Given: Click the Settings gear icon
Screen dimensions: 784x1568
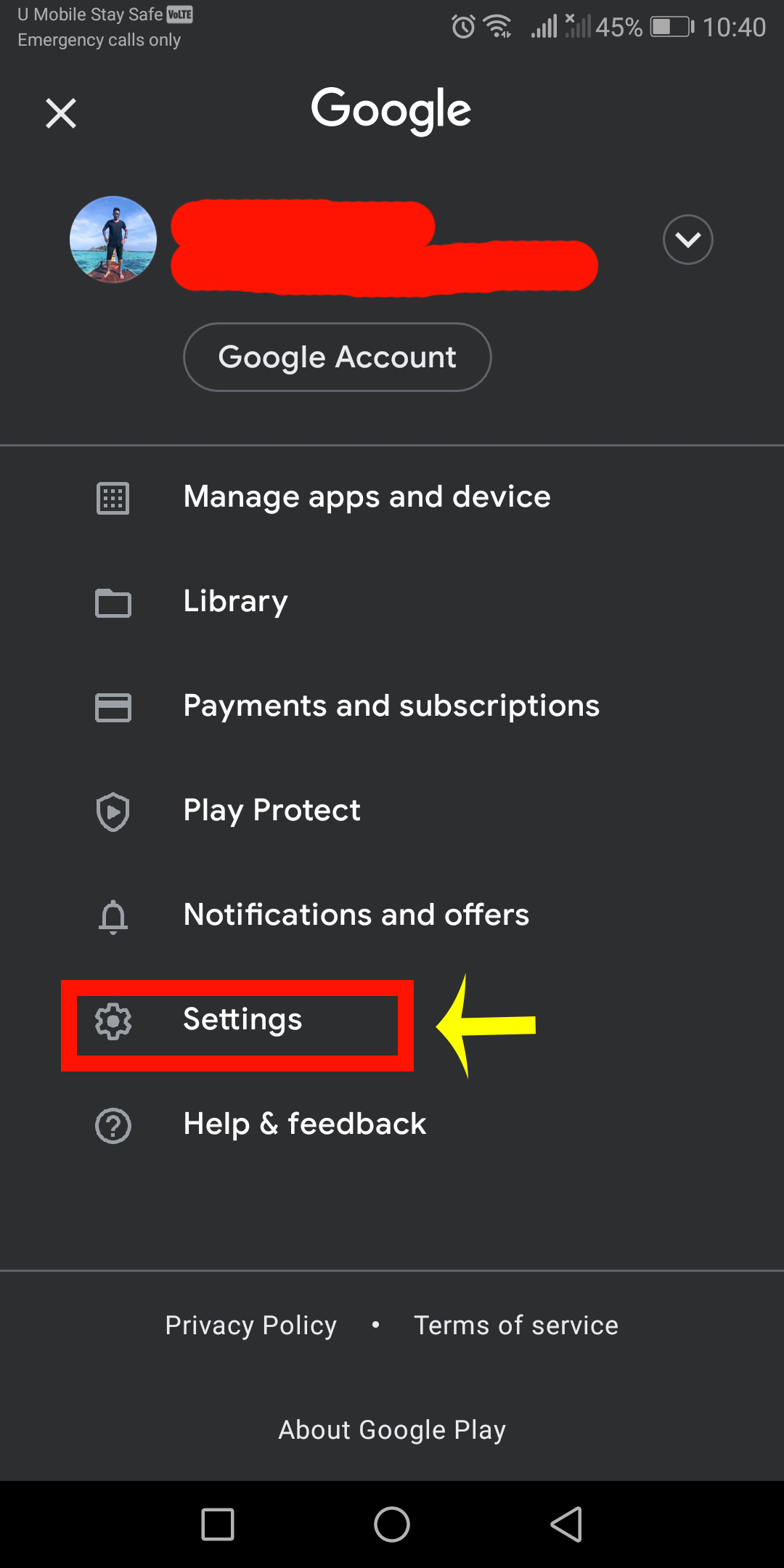Looking at the screenshot, I should (x=113, y=1020).
